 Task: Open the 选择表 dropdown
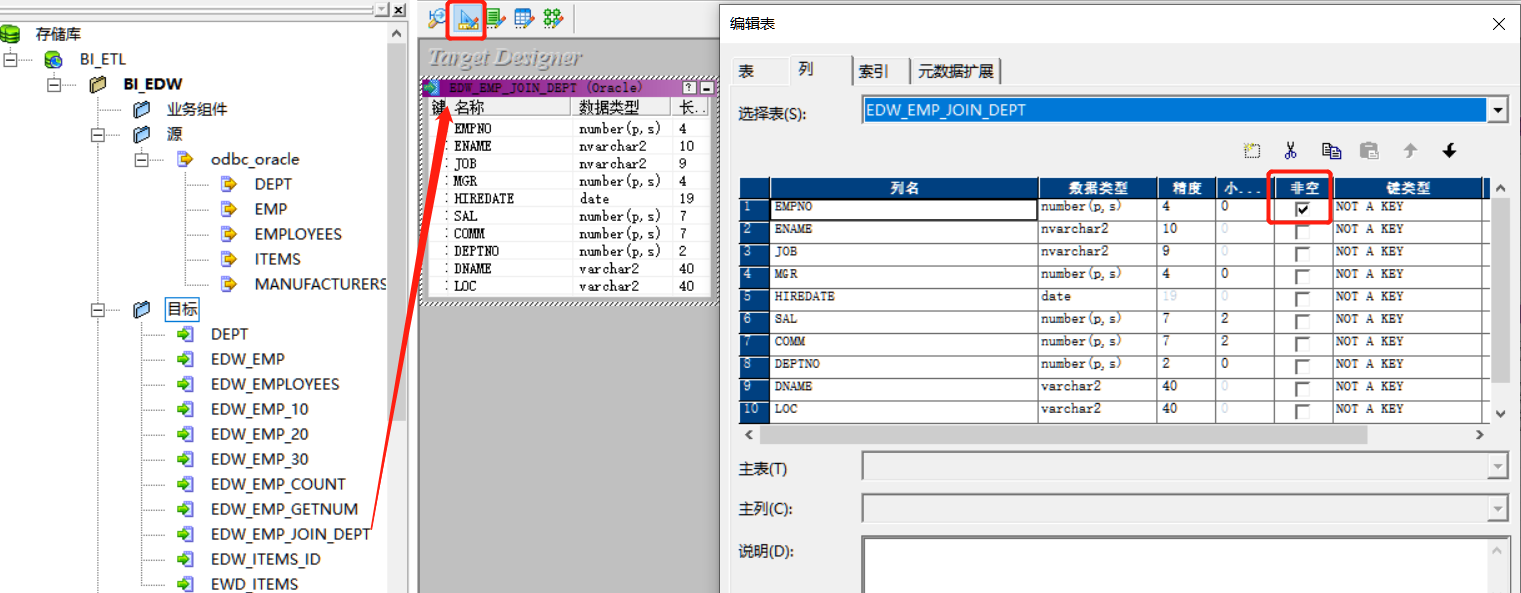point(1497,110)
